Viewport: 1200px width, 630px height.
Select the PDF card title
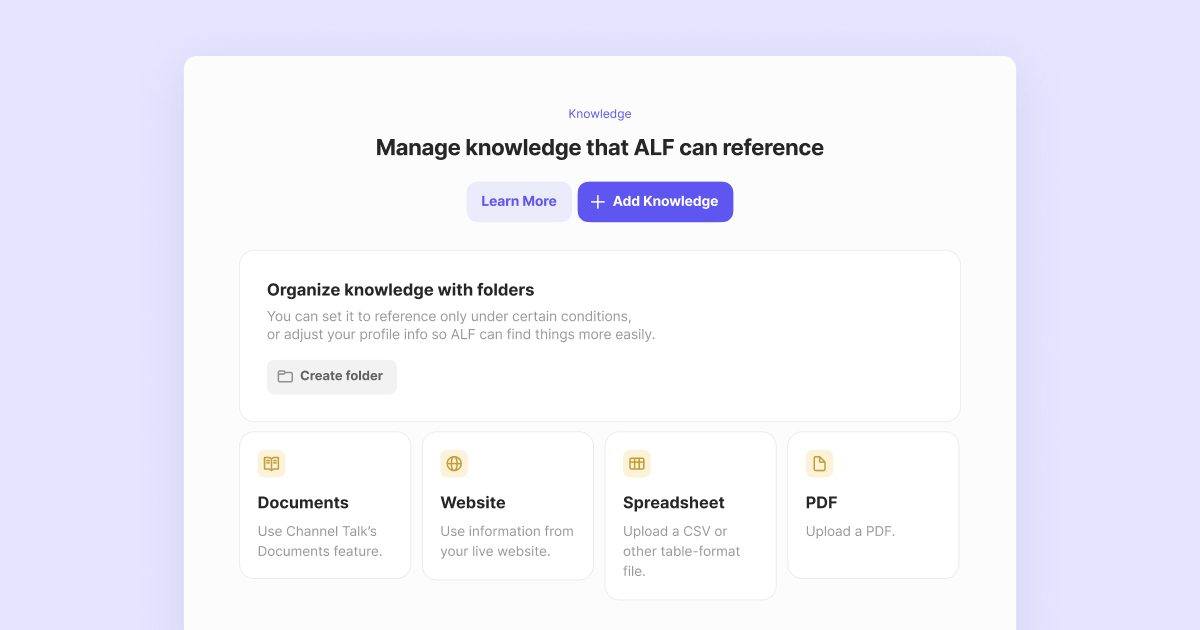point(823,503)
